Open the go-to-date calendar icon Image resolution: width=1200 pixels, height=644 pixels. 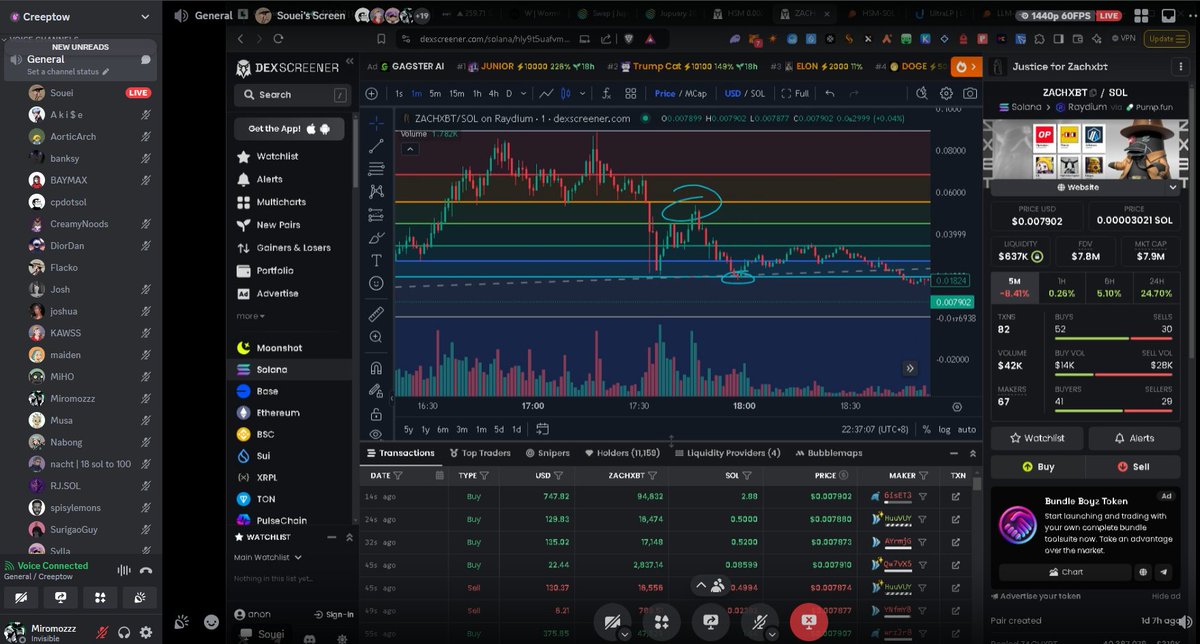pyautogui.click(x=543, y=429)
